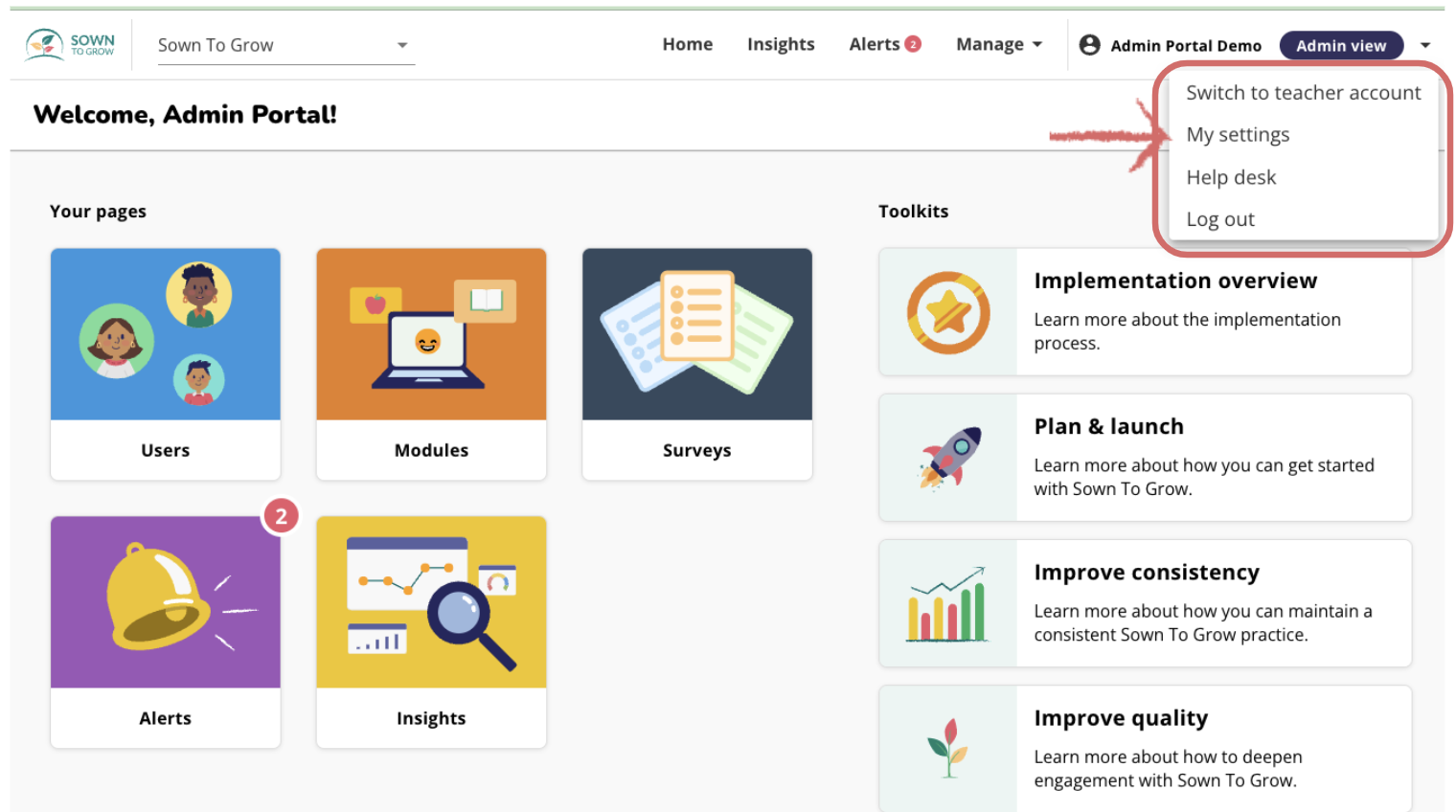Open the Implementation overview toolkit title
Image resolution: width=1456 pixels, height=812 pixels.
(1175, 281)
